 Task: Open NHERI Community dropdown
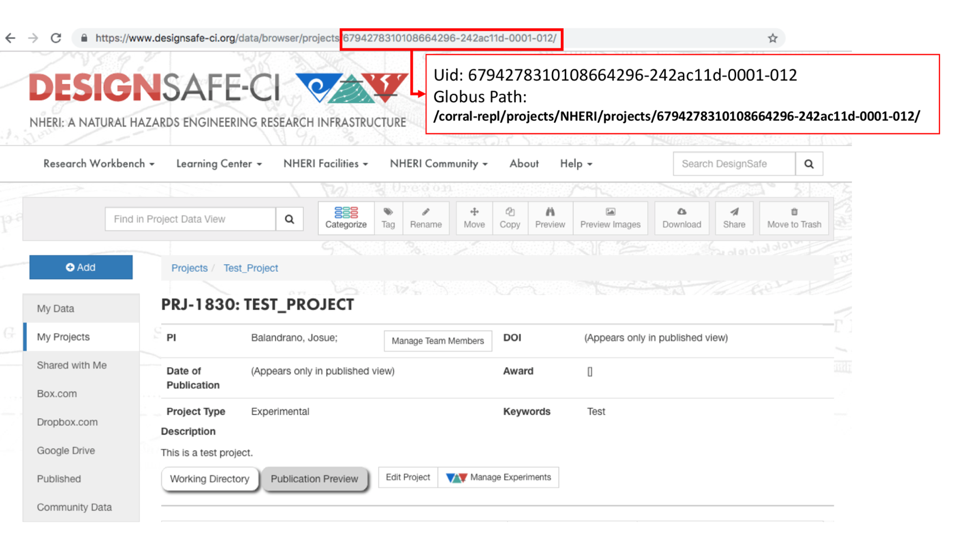439,164
